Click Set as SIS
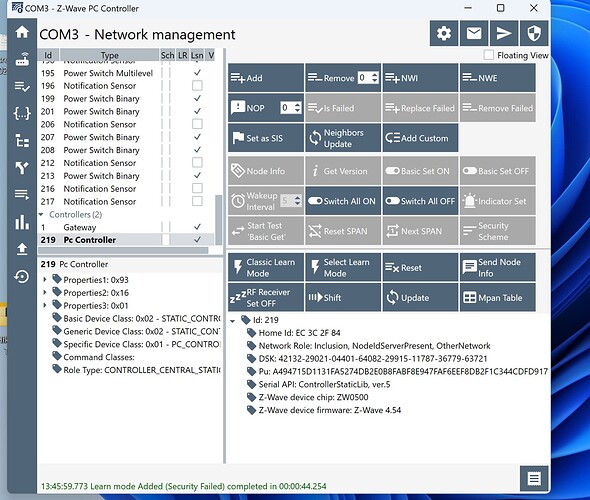 266,138
